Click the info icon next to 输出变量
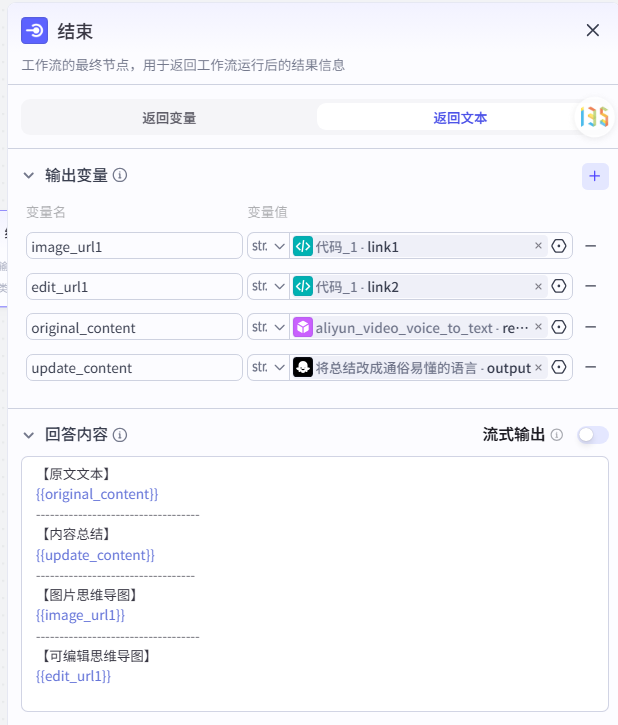 tap(120, 176)
